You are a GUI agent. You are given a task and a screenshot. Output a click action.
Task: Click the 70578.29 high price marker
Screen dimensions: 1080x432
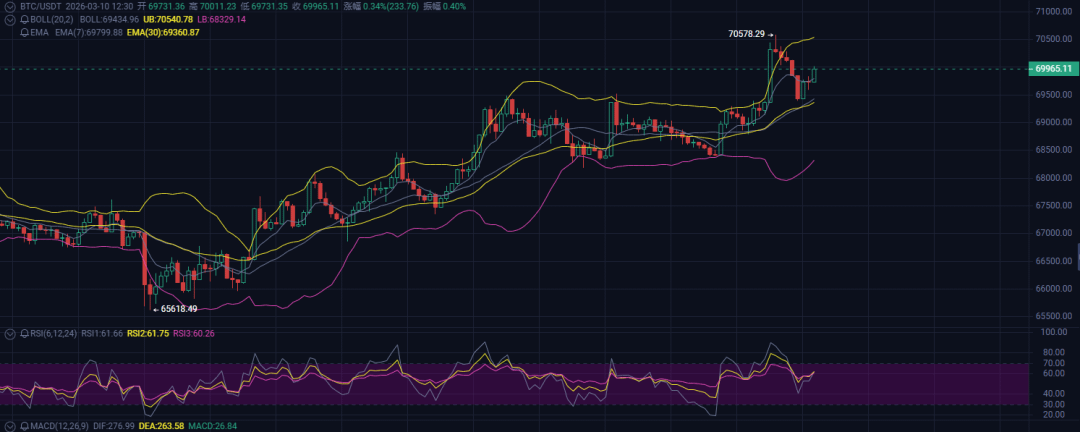pyautogui.click(x=747, y=33)
